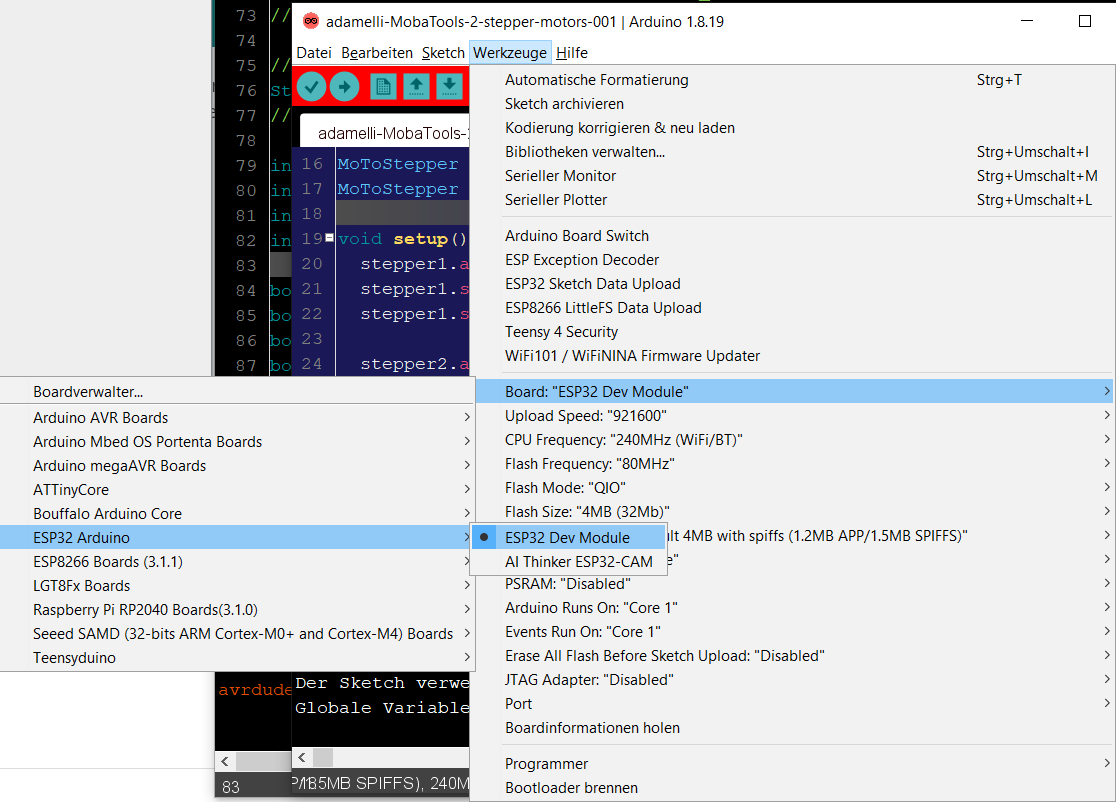Choose Kodierung korrigieren & neu laden
This screenshot has width=1116, height=802.
pos(793,128)
